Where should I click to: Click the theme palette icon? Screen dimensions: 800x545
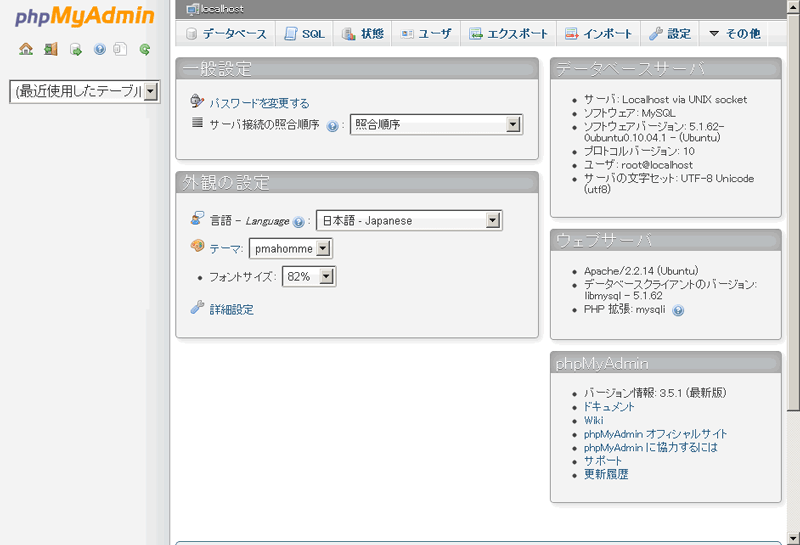coord(197,246)
